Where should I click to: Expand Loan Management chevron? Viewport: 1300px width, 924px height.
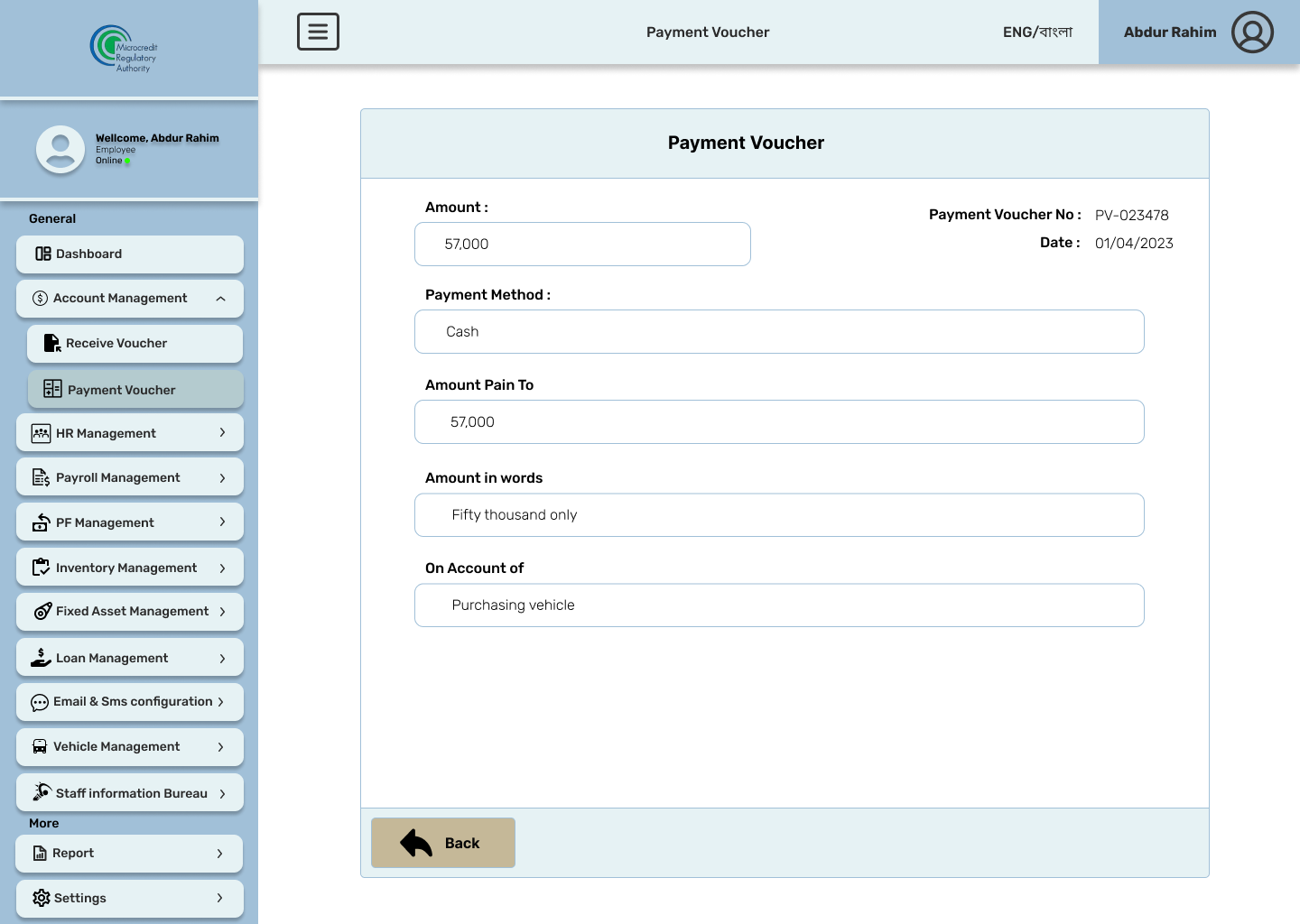point(222,658)
